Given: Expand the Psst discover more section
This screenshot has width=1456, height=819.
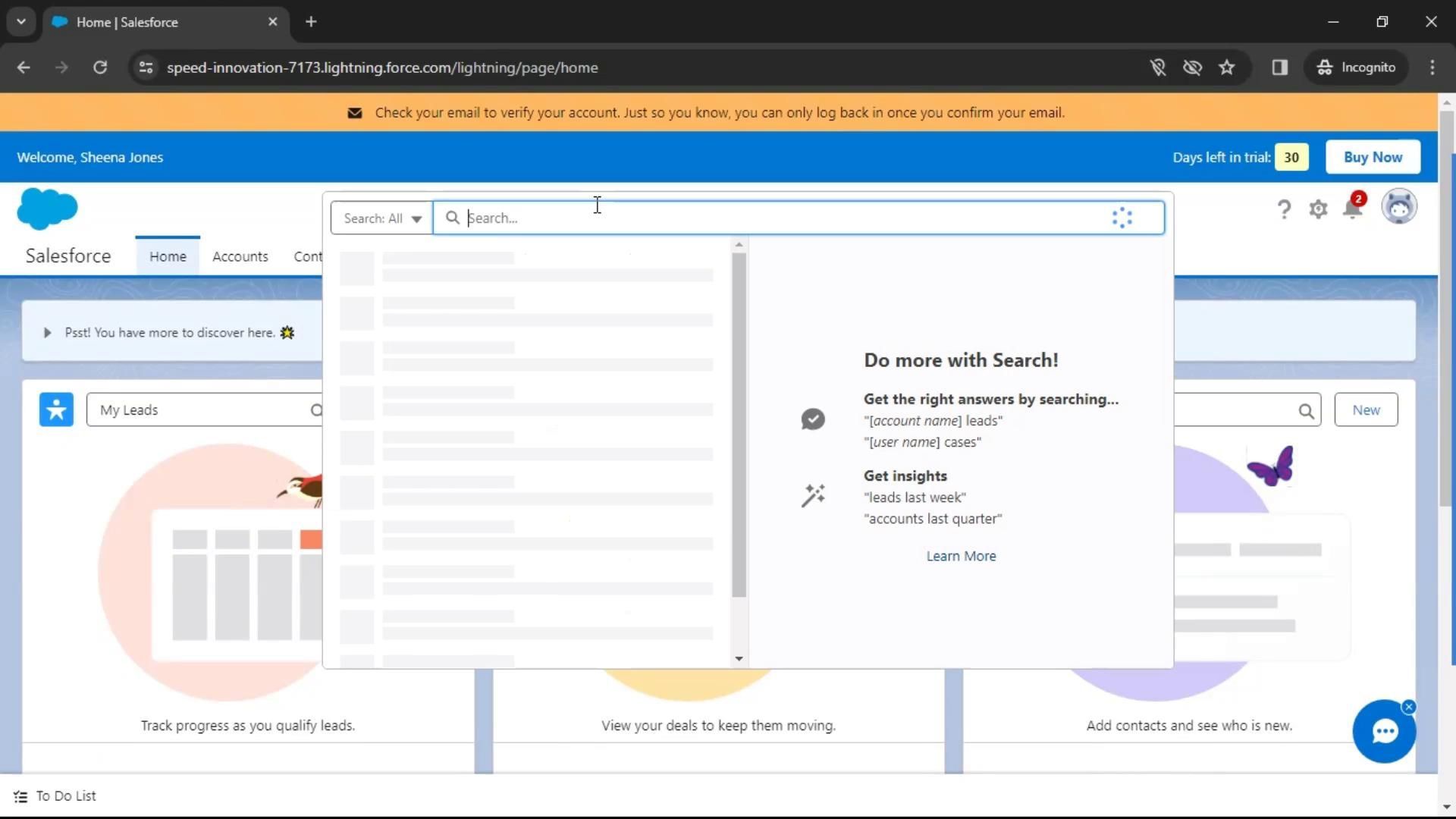Looking at the screenshot, I should click(x=47, y=333).
